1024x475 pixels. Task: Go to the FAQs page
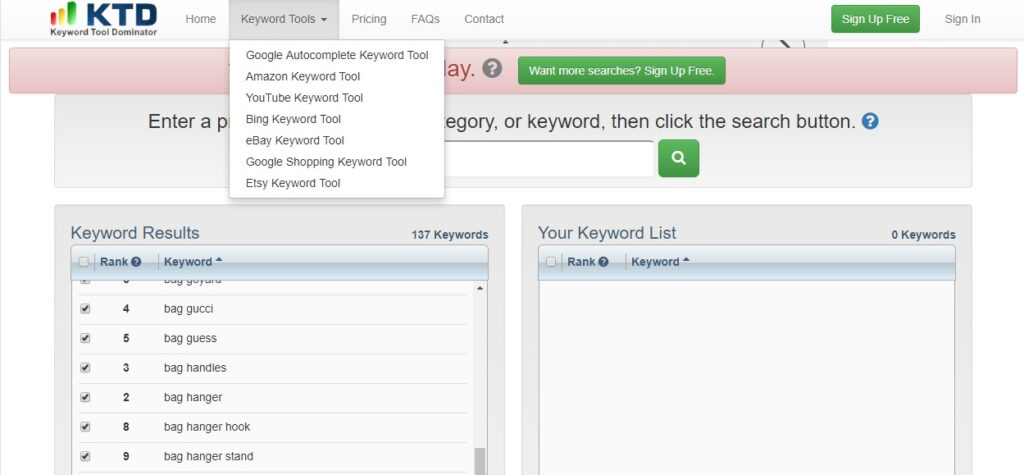(x=425, y=19)
